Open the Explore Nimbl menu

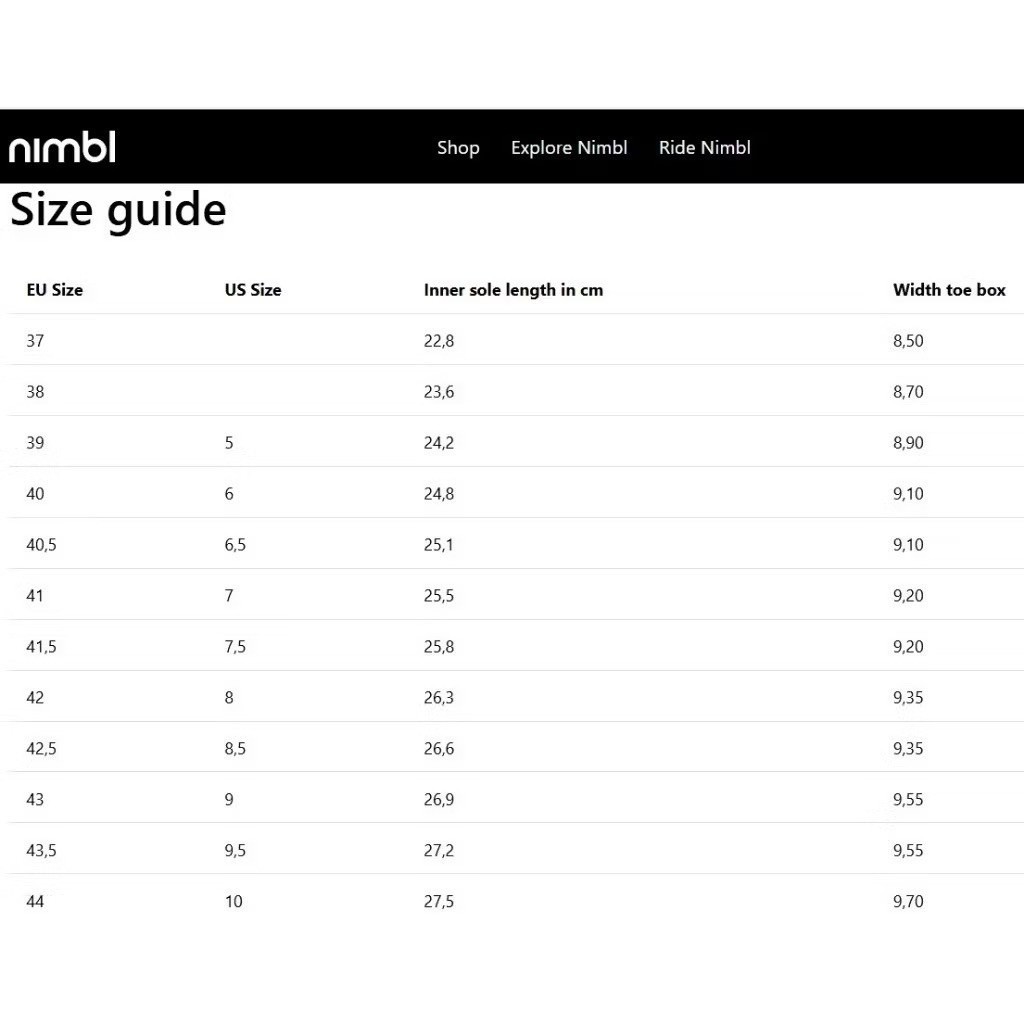pos(569,148)
